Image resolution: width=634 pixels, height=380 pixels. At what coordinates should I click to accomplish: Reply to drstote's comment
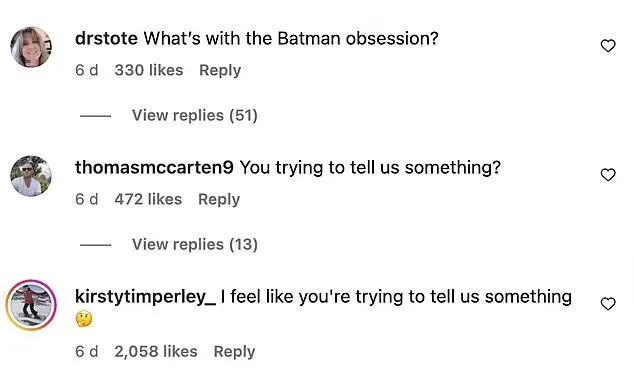pyautogui.click(x=220, y=71)
